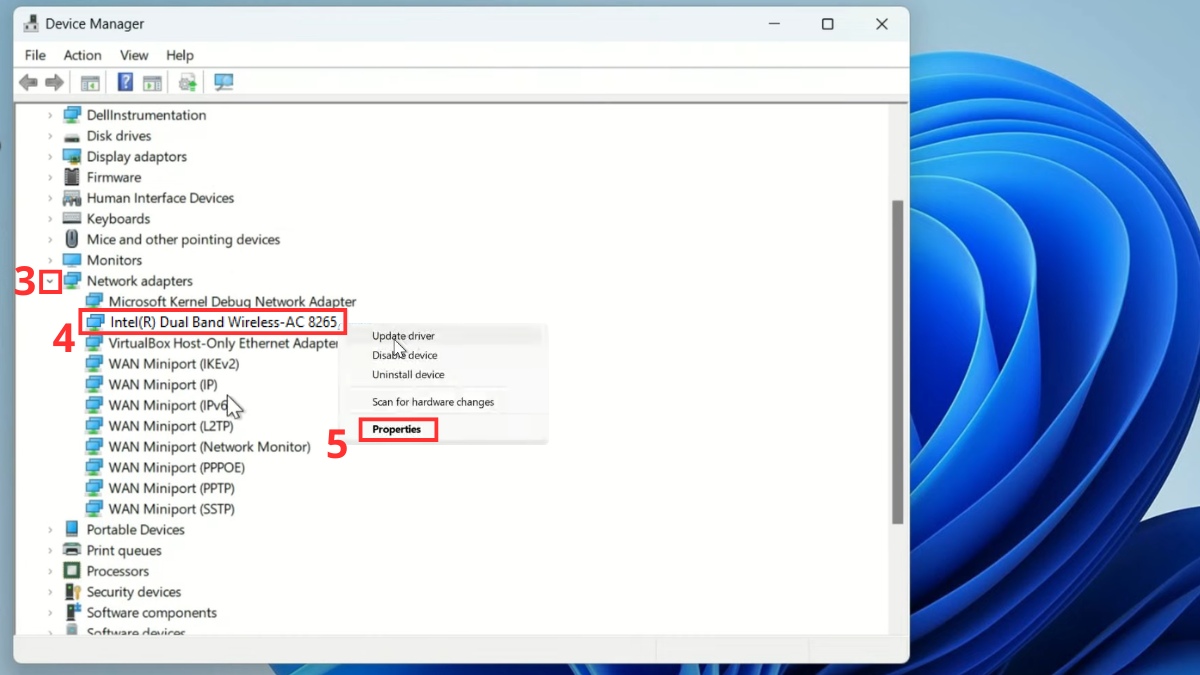The height and width of the screenshot is (675, 1200).
Task: Click the Microsoft Kernel Debug Network Adapter icon
Action: coord(94,301)
